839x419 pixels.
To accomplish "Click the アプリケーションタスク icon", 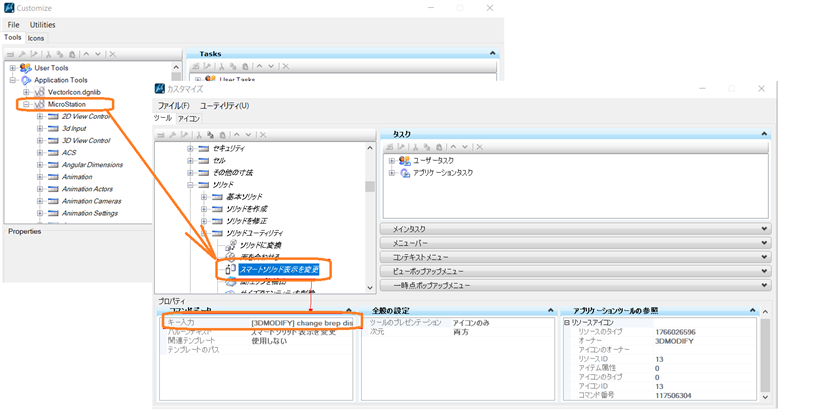I will [x=405, y=173].
